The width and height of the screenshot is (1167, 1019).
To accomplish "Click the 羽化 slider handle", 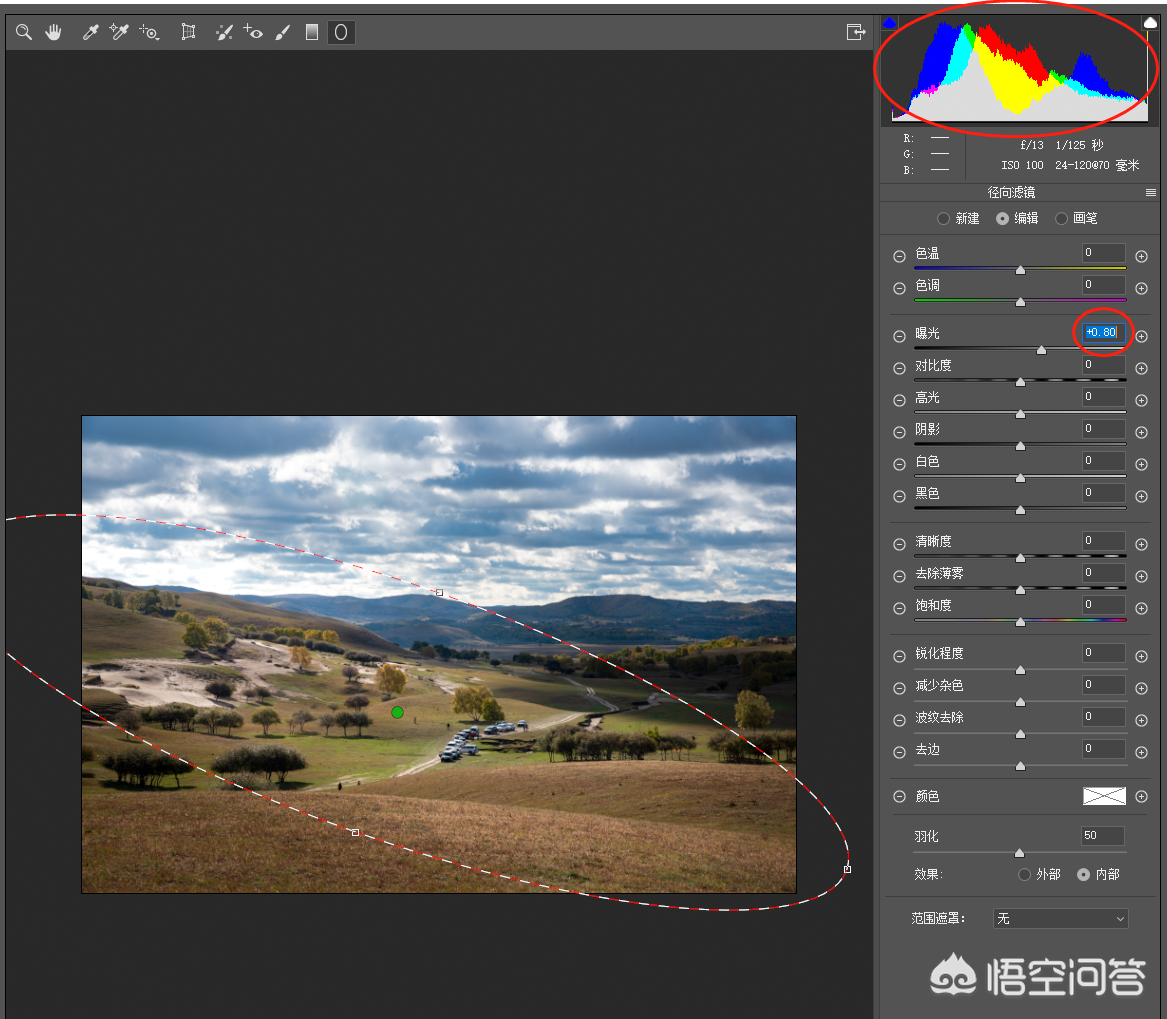I will tap(1020, 853).
